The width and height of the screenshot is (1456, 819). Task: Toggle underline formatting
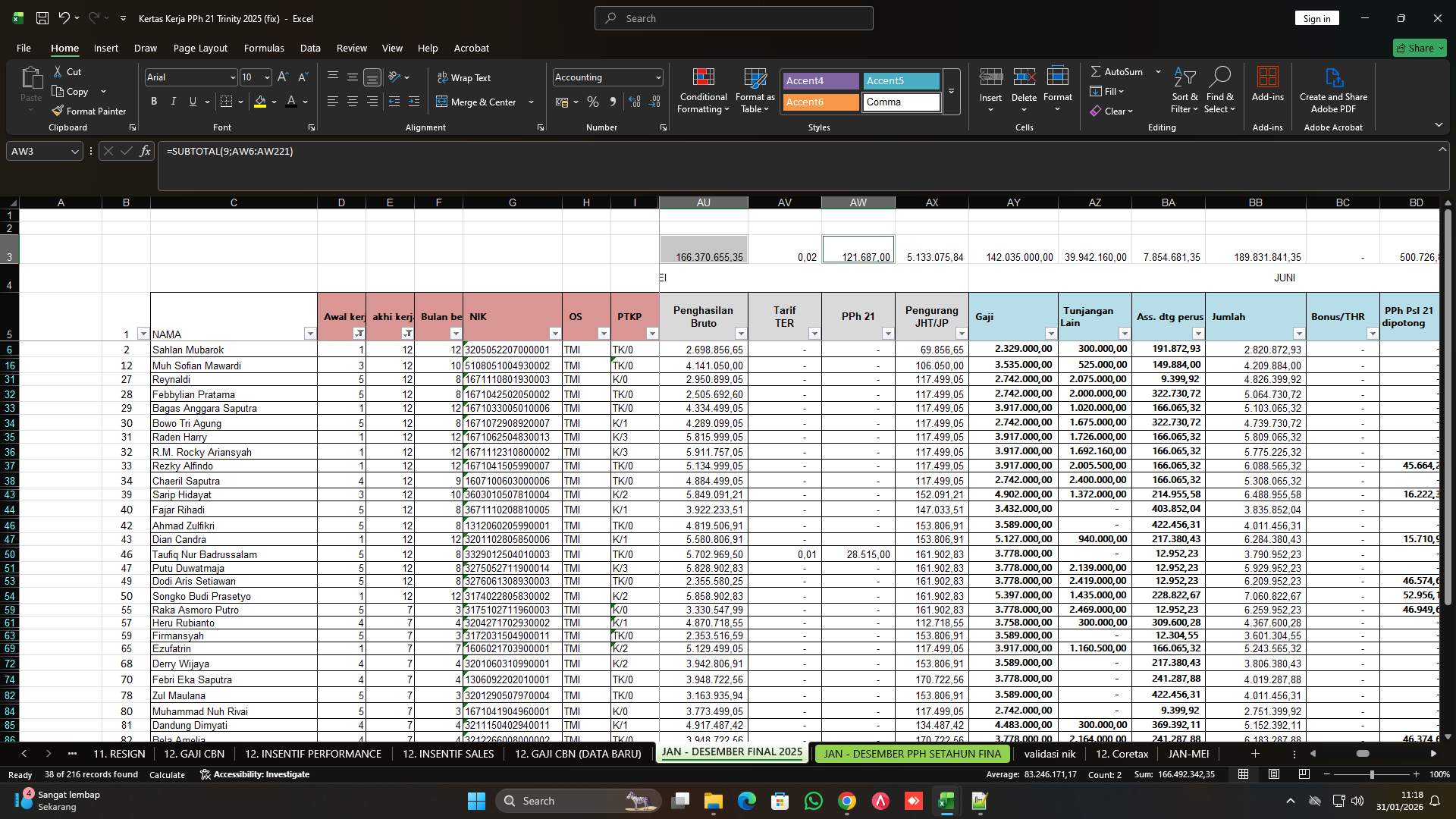click(193, 101)
